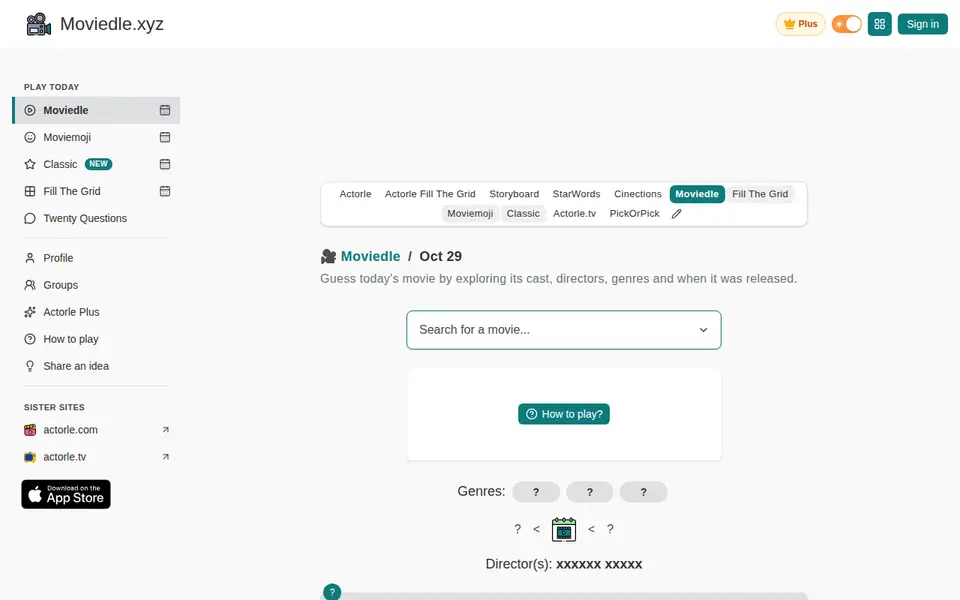
Task: Select the highlighted Moviedle tab
Action: [x=697, y=194]
